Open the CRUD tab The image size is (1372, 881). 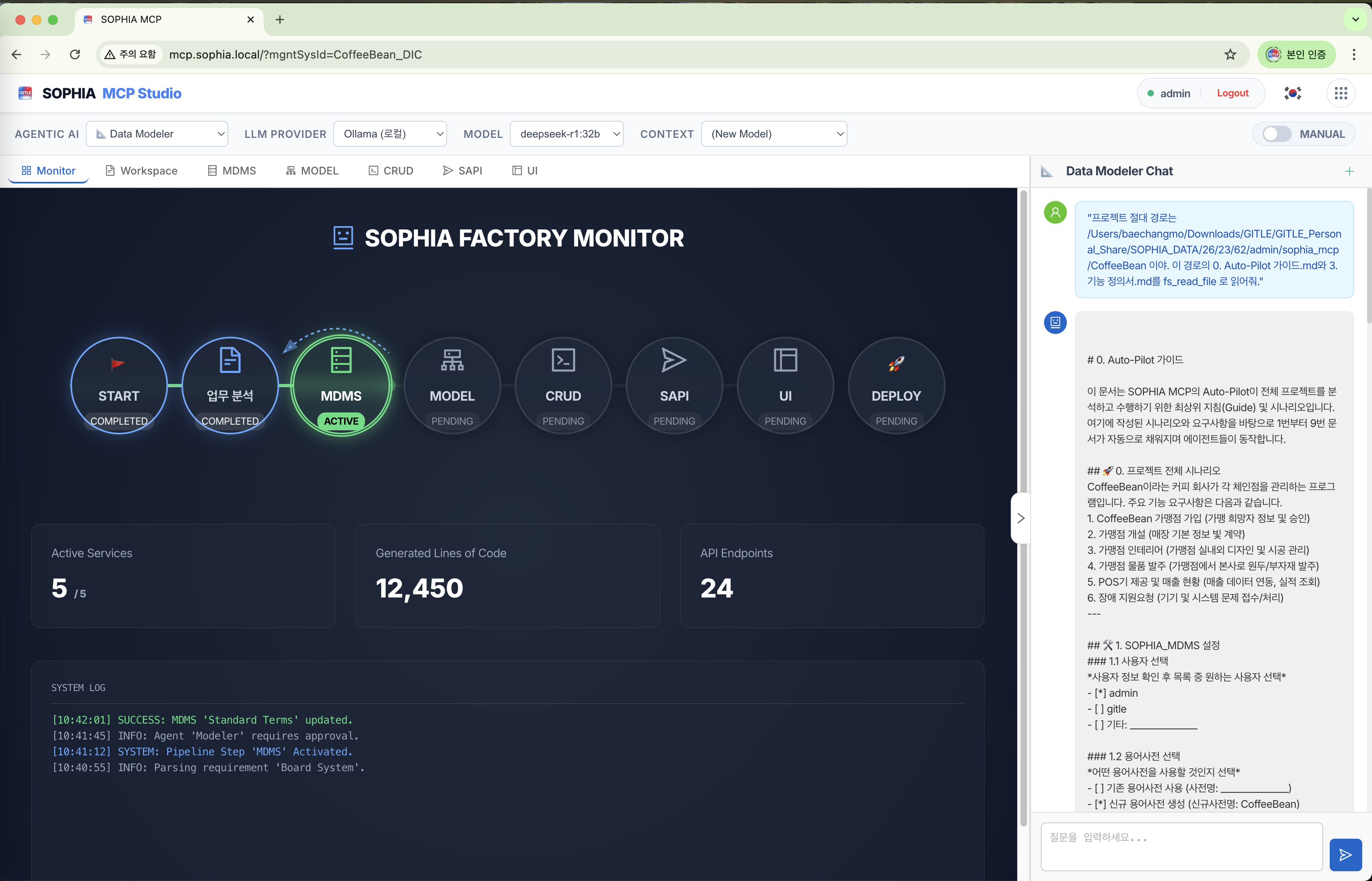tap(391, 170)
